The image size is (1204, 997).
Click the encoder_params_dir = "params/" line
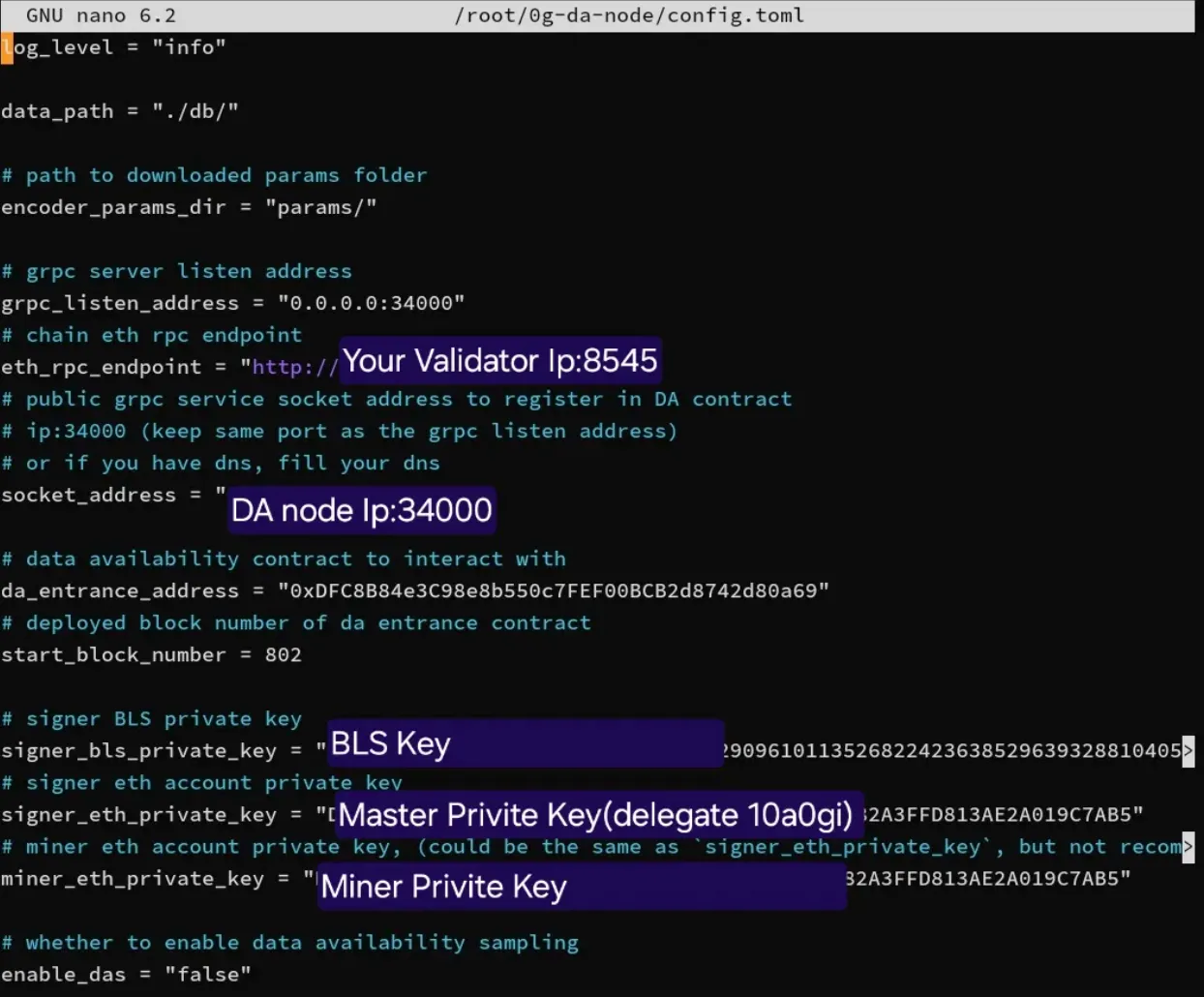(189, 206)
